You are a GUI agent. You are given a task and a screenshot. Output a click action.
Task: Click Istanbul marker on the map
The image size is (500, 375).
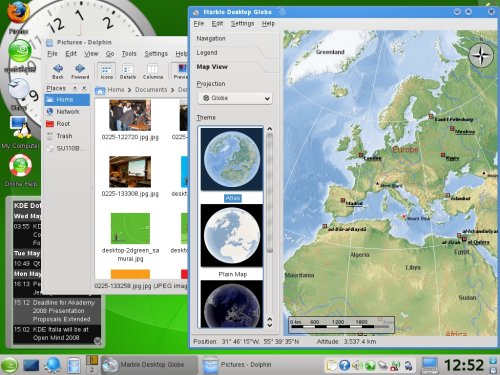point(448,195)
